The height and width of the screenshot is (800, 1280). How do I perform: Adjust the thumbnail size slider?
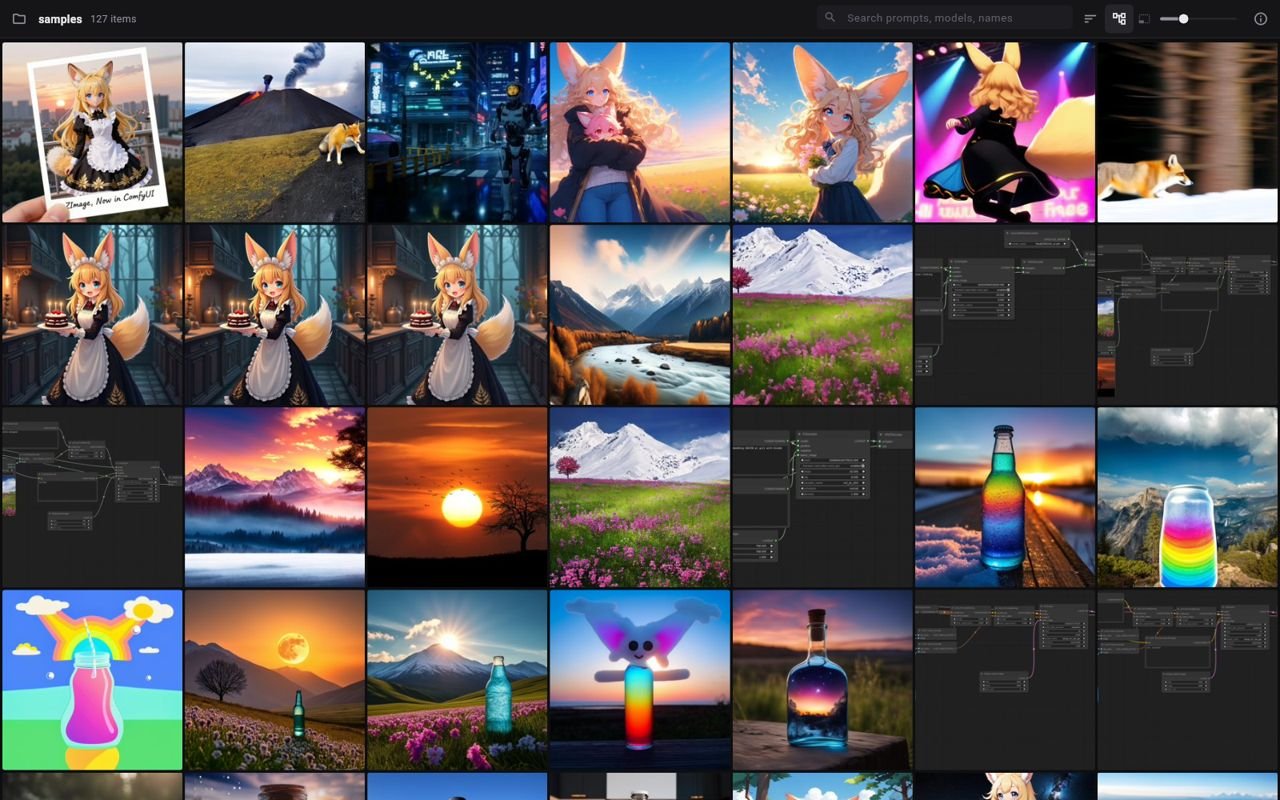click(1197, 19)
